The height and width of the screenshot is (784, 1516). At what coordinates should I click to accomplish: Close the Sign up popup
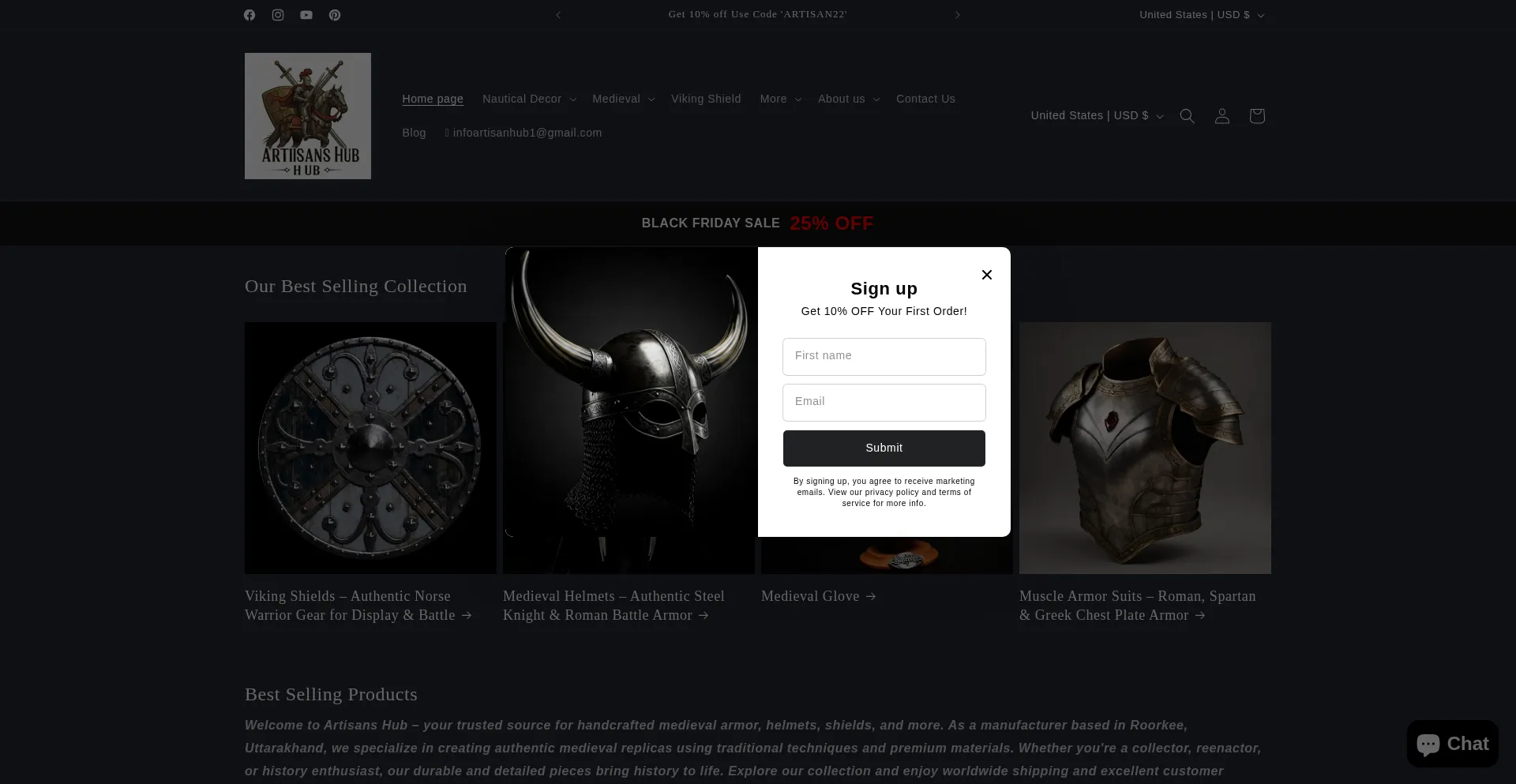coord(987,275)
